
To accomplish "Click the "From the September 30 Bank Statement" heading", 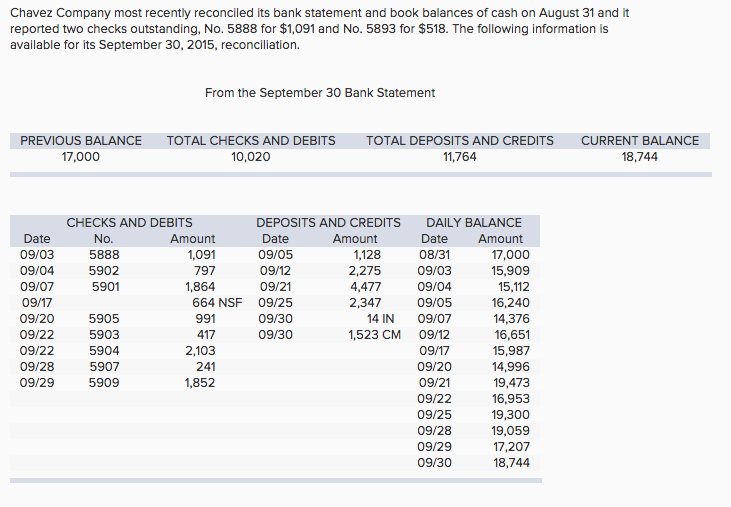I will pos(320,92).
